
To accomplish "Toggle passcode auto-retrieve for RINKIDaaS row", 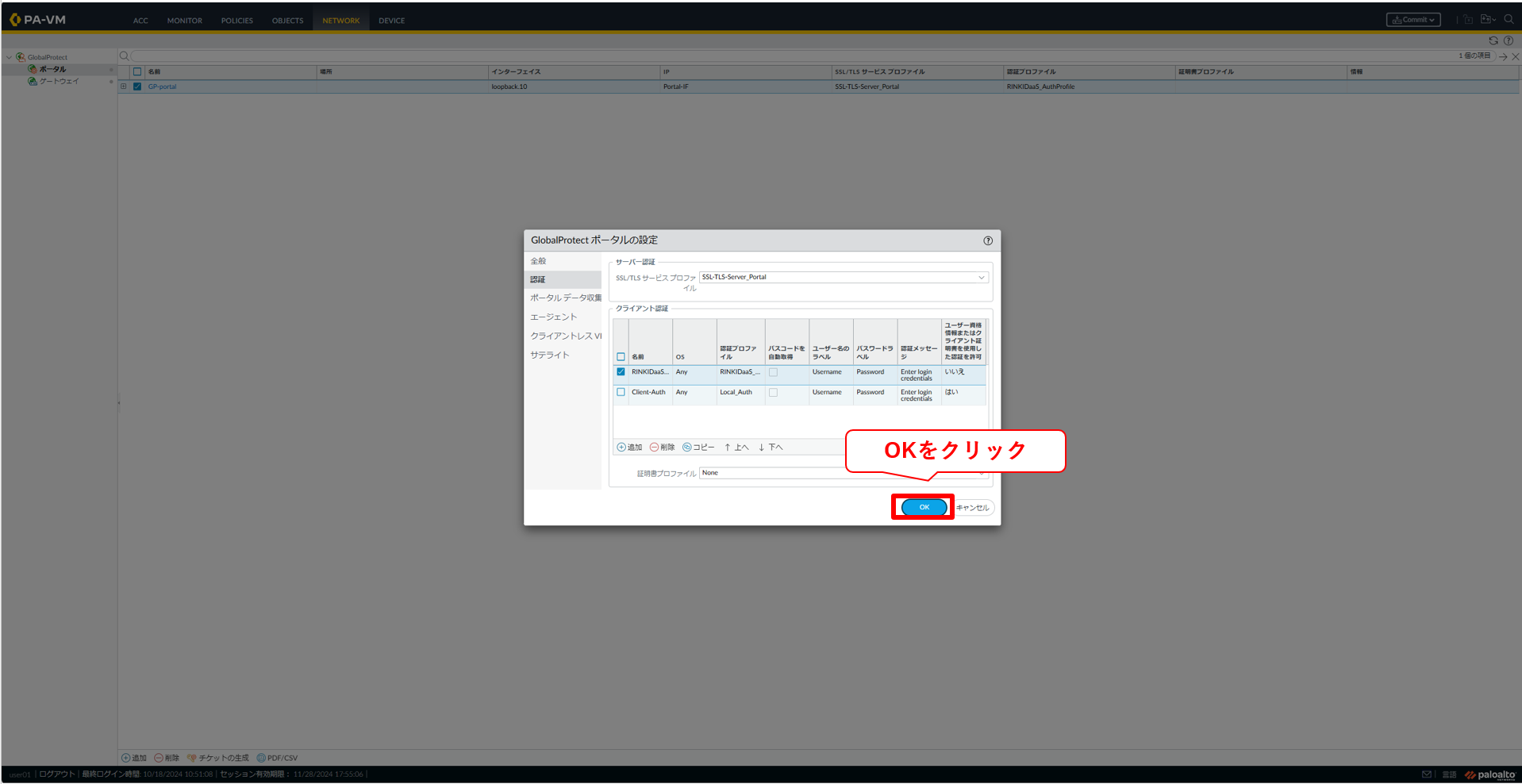I will (773, 372).
